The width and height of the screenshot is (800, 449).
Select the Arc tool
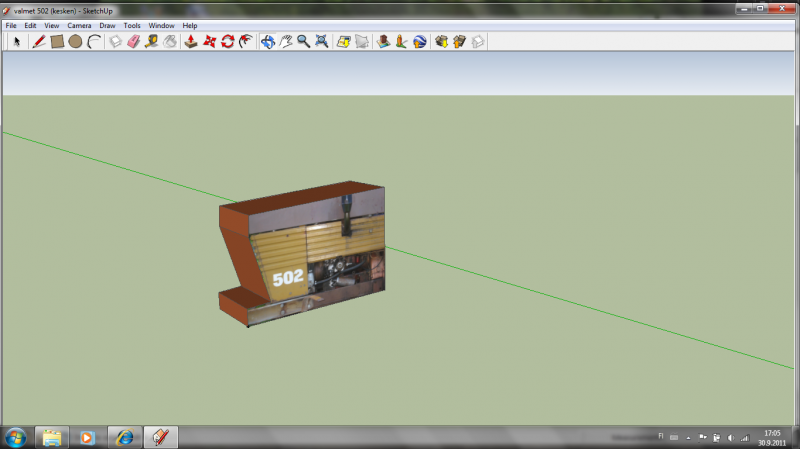pyautogui.click(x=94, y=41)
